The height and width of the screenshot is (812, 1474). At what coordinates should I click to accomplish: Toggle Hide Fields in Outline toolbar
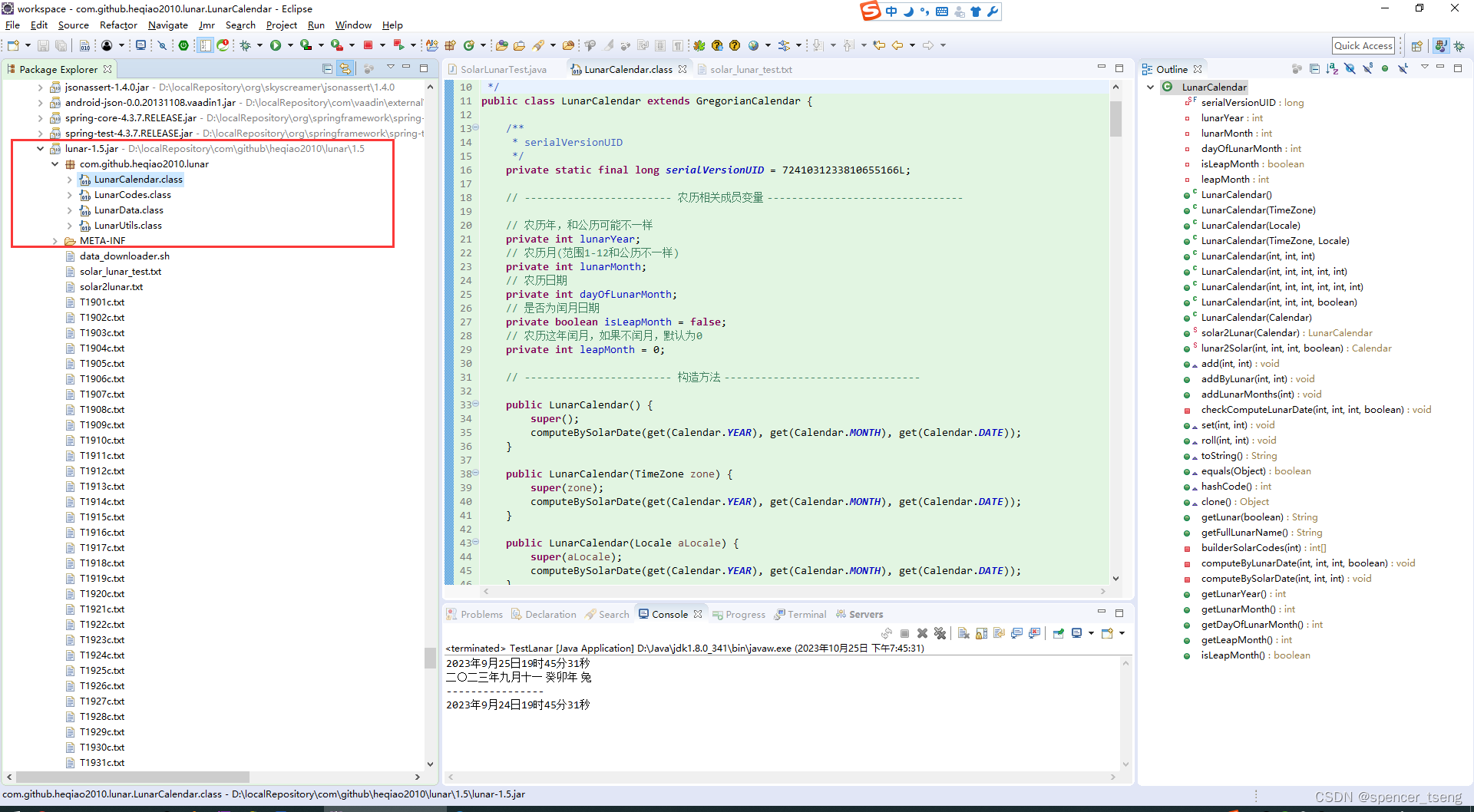(x=1350, y=68)
